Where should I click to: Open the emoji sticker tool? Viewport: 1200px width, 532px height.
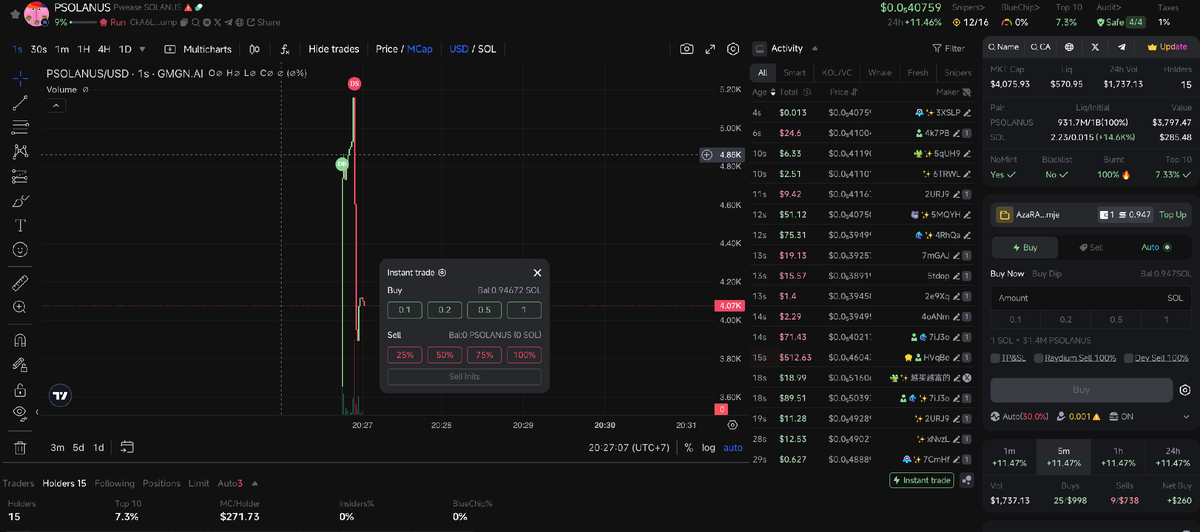tap(20, 249)
